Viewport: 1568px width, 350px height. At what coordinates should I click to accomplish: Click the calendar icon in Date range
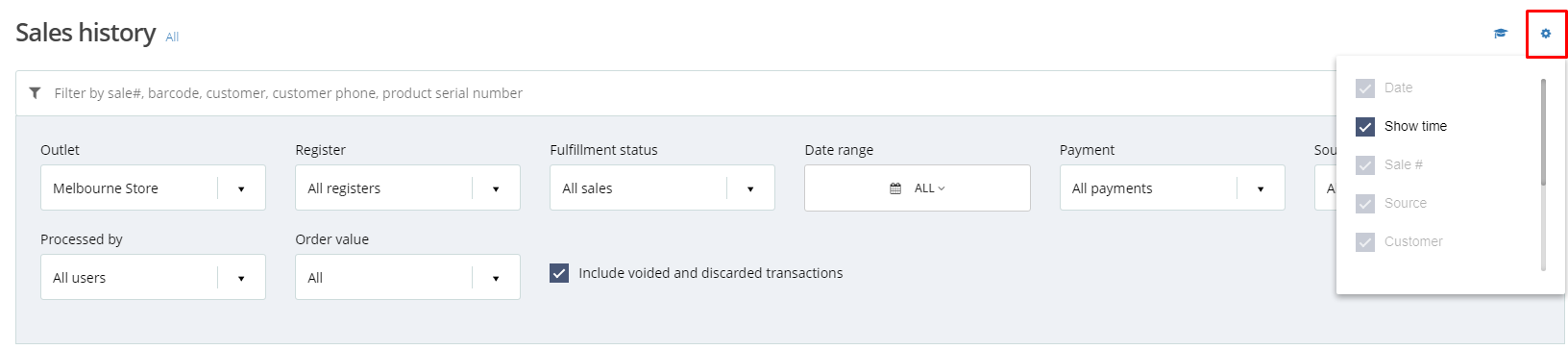[x=895, y=188]
